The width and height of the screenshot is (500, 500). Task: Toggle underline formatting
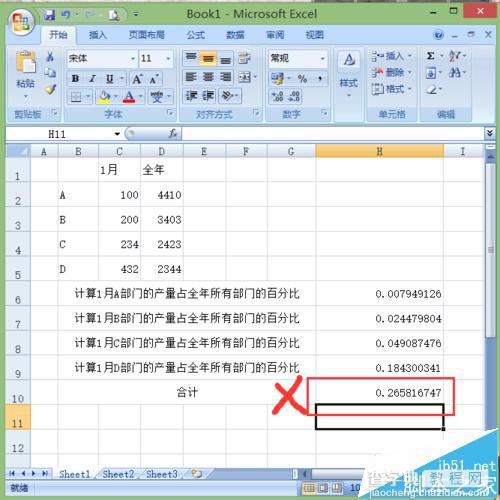[110, 79]
